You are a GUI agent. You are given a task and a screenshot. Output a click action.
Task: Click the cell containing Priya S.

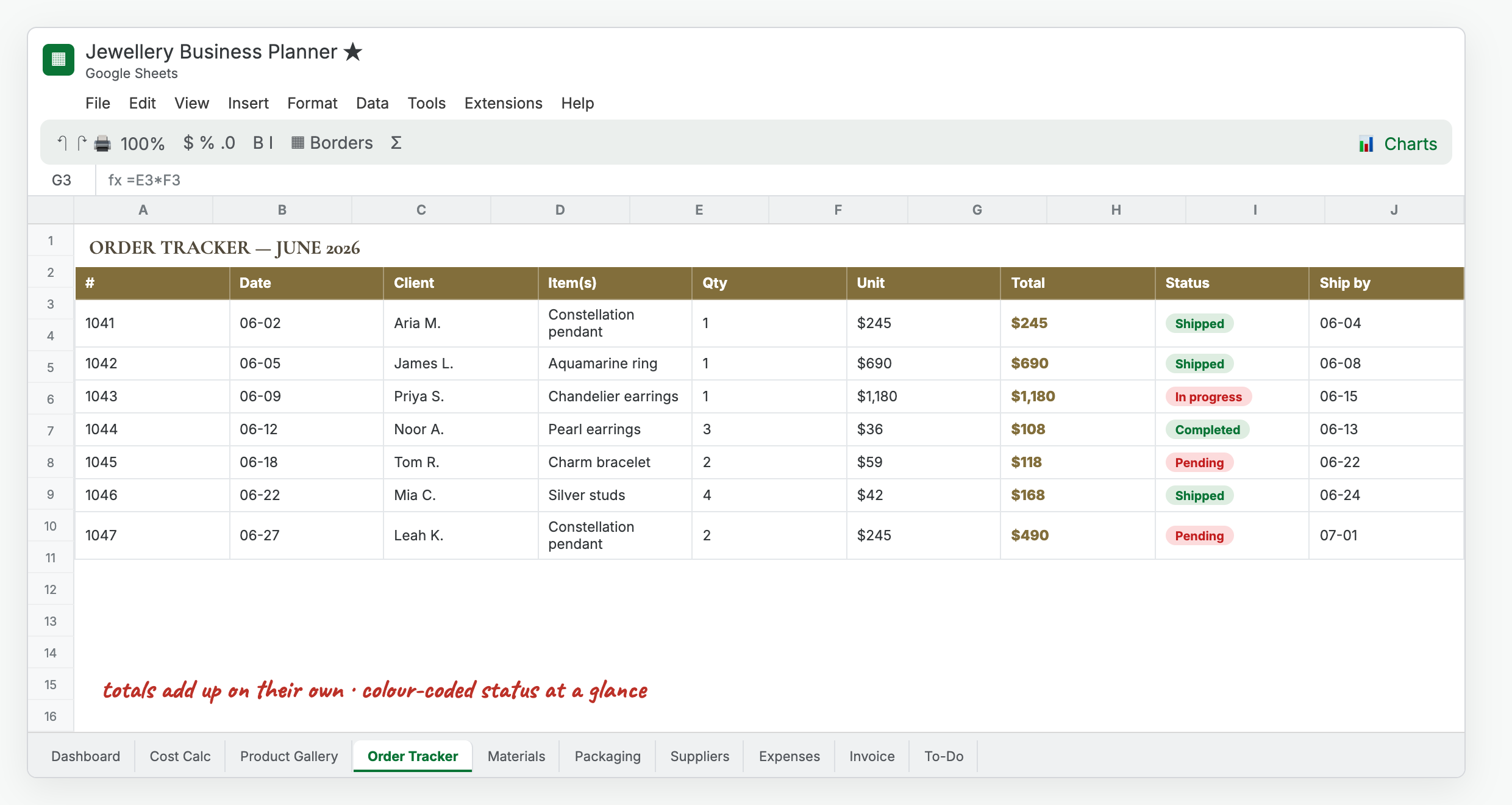point(460,396)
